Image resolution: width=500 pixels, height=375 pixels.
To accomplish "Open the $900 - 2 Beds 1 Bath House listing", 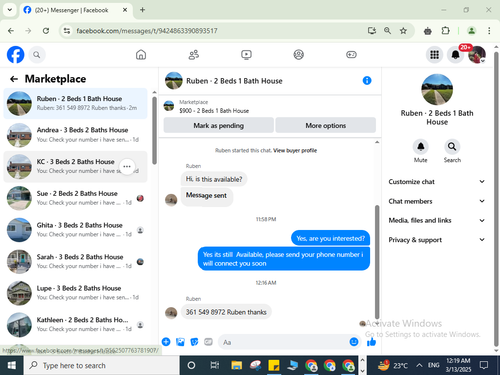I will coord(214,111).
